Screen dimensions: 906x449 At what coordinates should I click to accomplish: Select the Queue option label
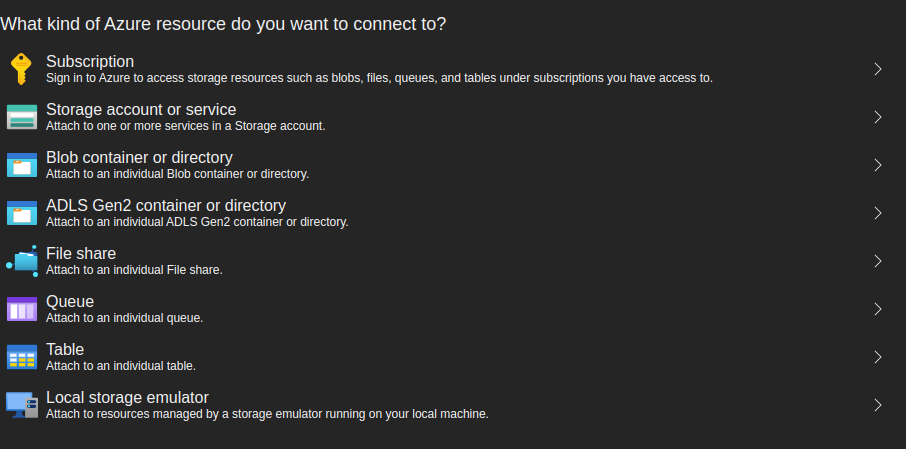click(x=70, y=302)
